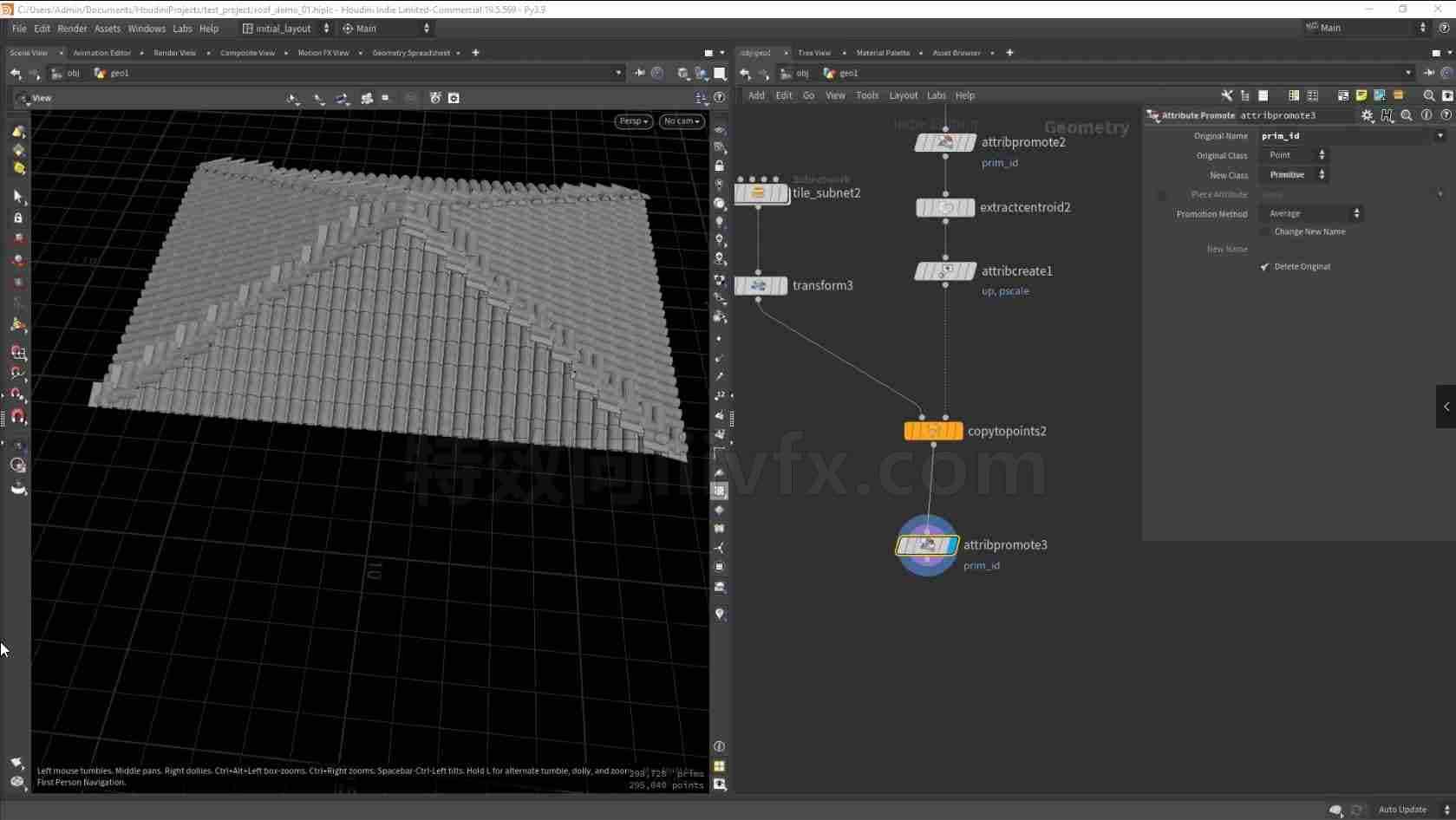Select the extractcentroid2 node
Screen dimensions: 1456x820
tap(945, 208)
